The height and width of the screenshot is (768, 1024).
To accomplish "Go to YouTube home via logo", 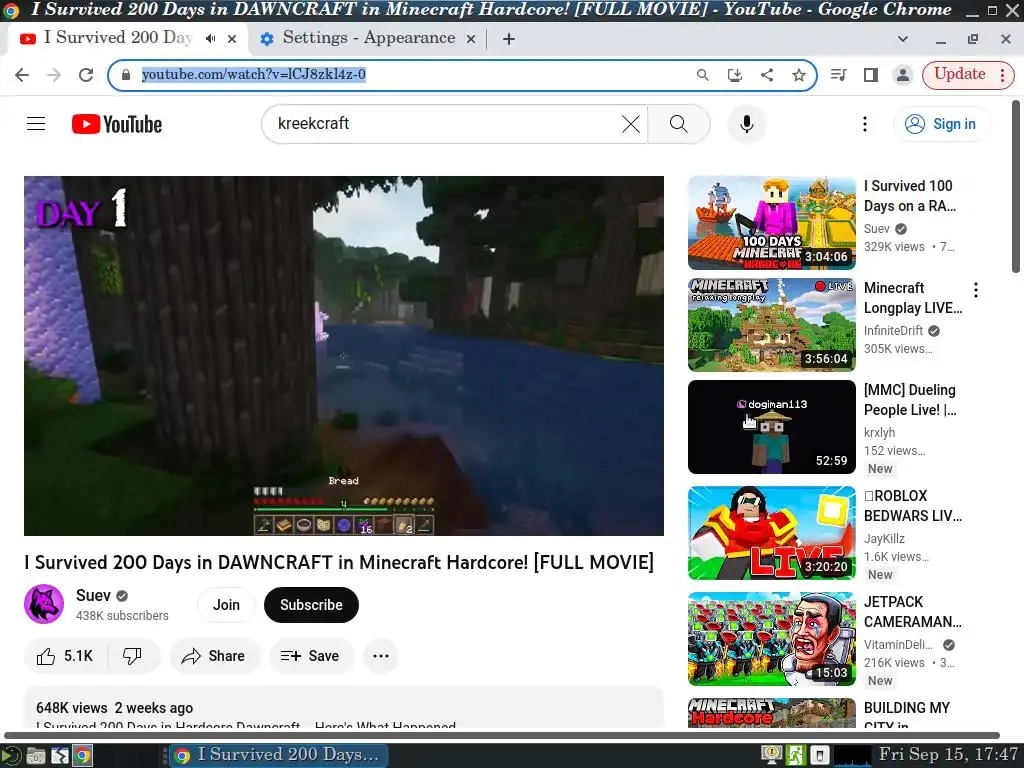I will pos(117,124).
